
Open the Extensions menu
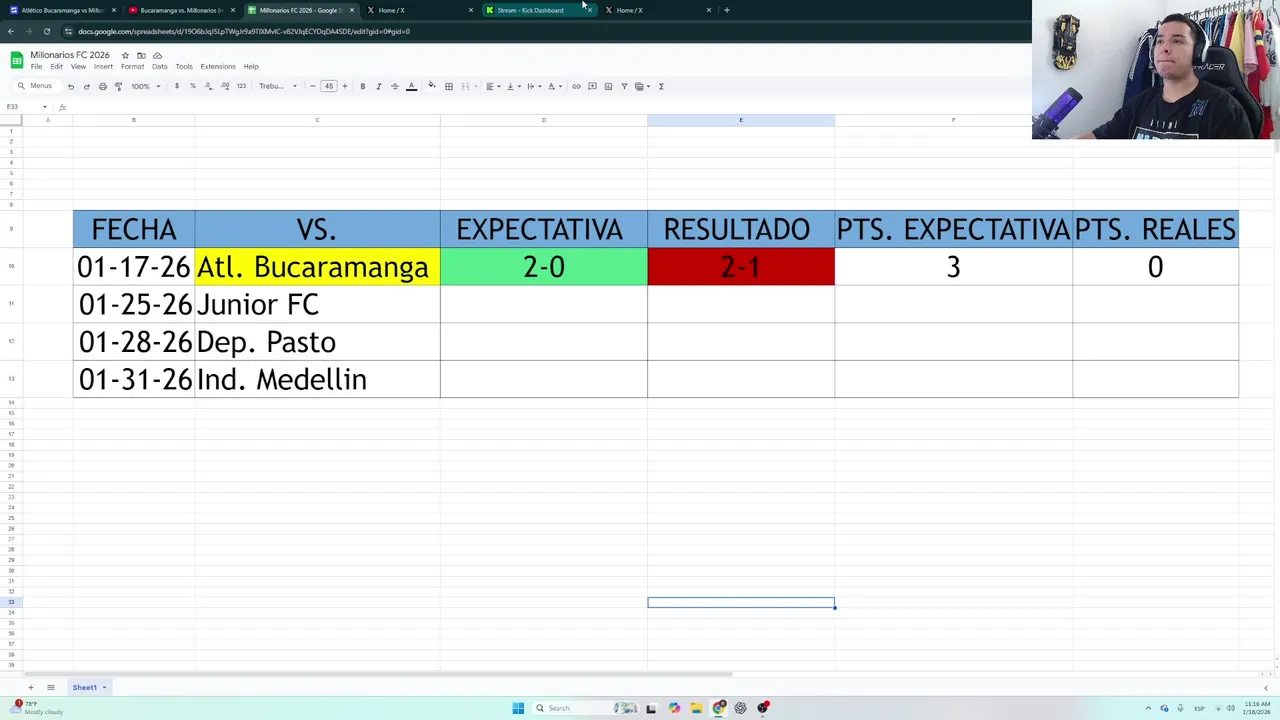tap(218, 67)
